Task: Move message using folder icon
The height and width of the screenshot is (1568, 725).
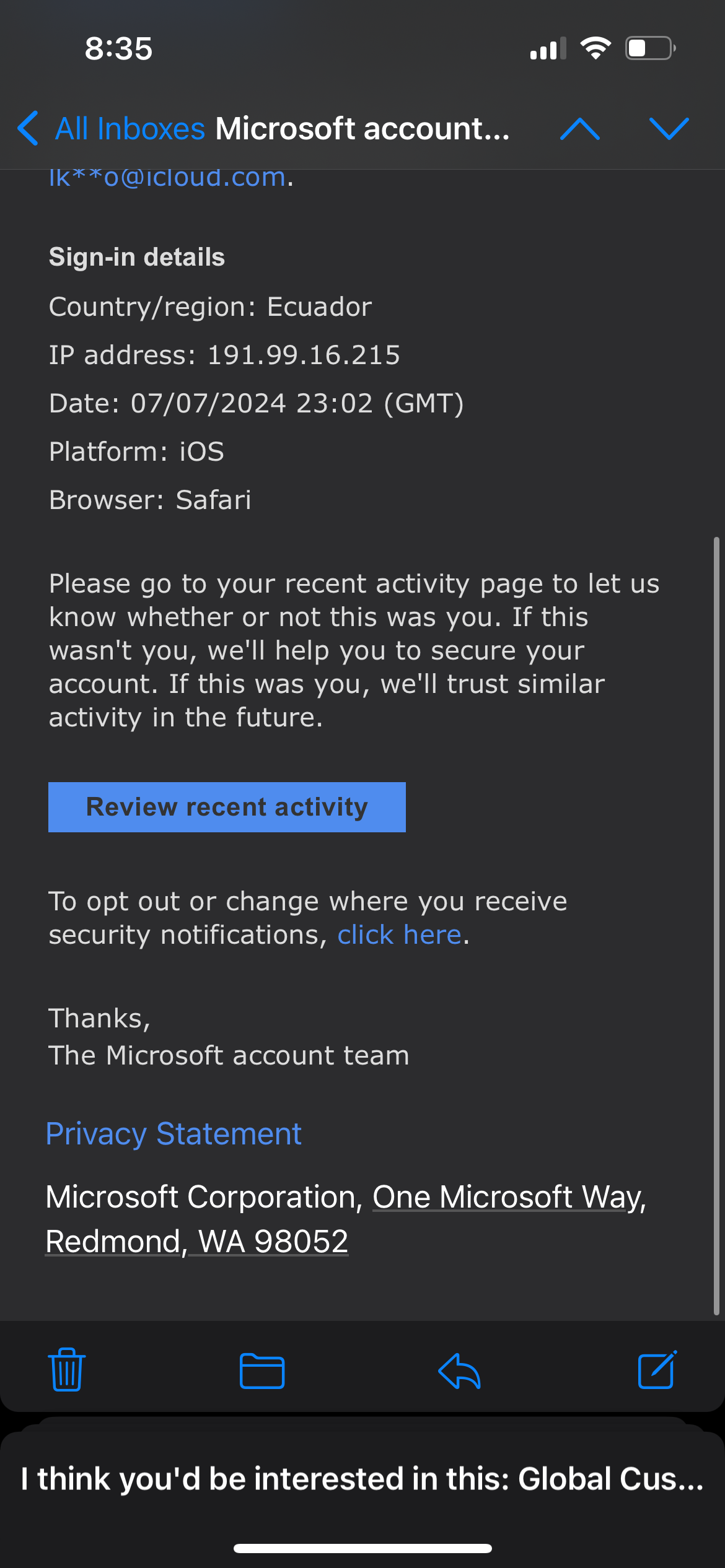Action: 261,1370
